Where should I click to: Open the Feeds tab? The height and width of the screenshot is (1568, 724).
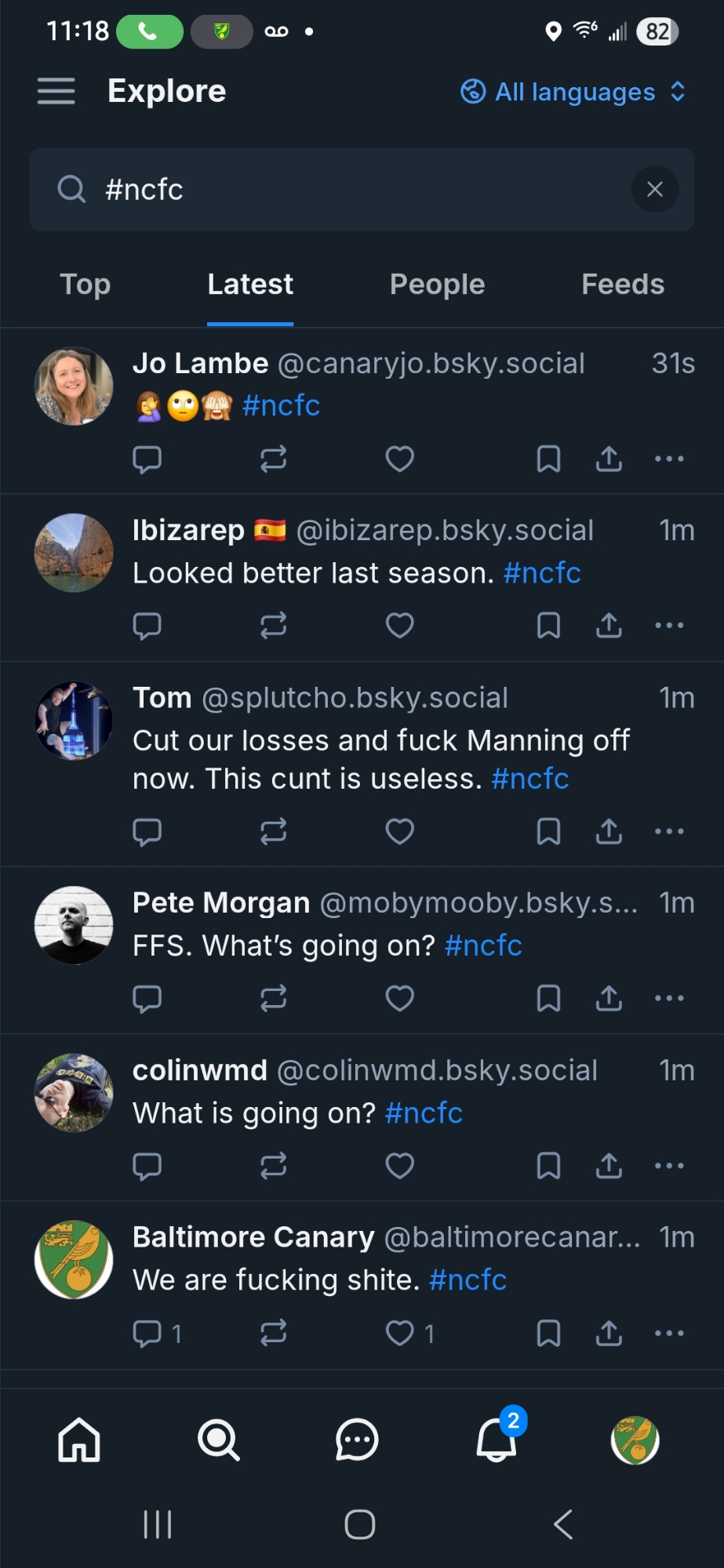[x=623, y=284]
